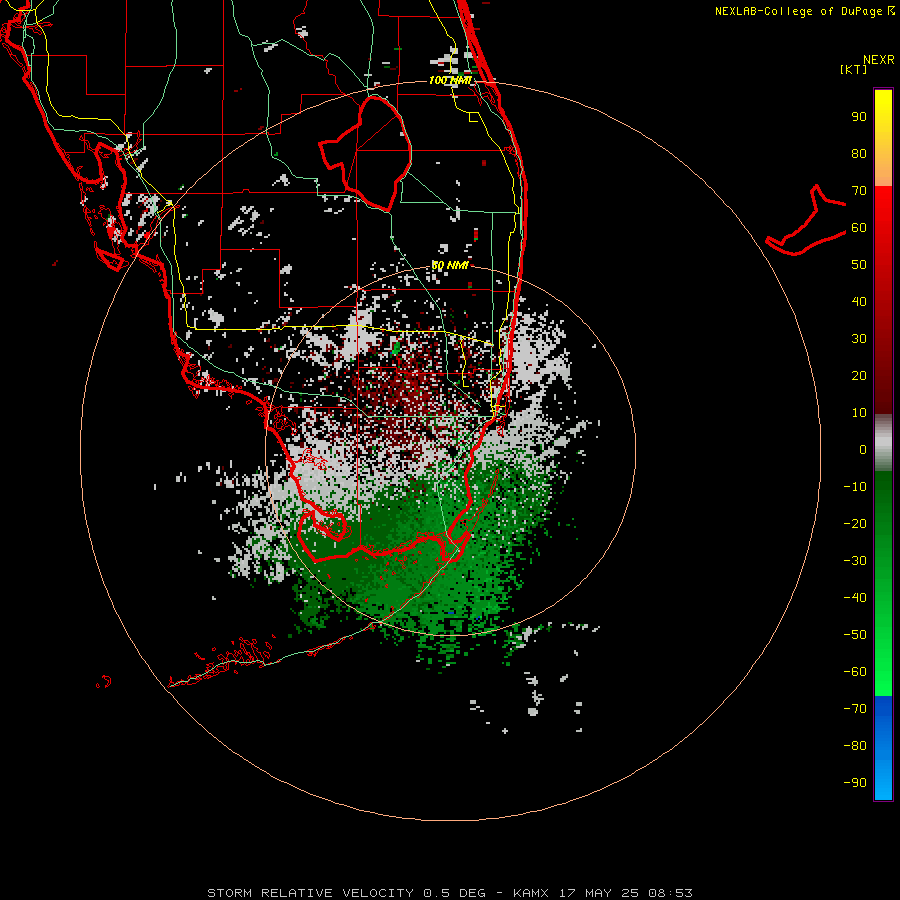Click the 30 knot scale label
Screen dimensions: 900x900
[859, 339]
